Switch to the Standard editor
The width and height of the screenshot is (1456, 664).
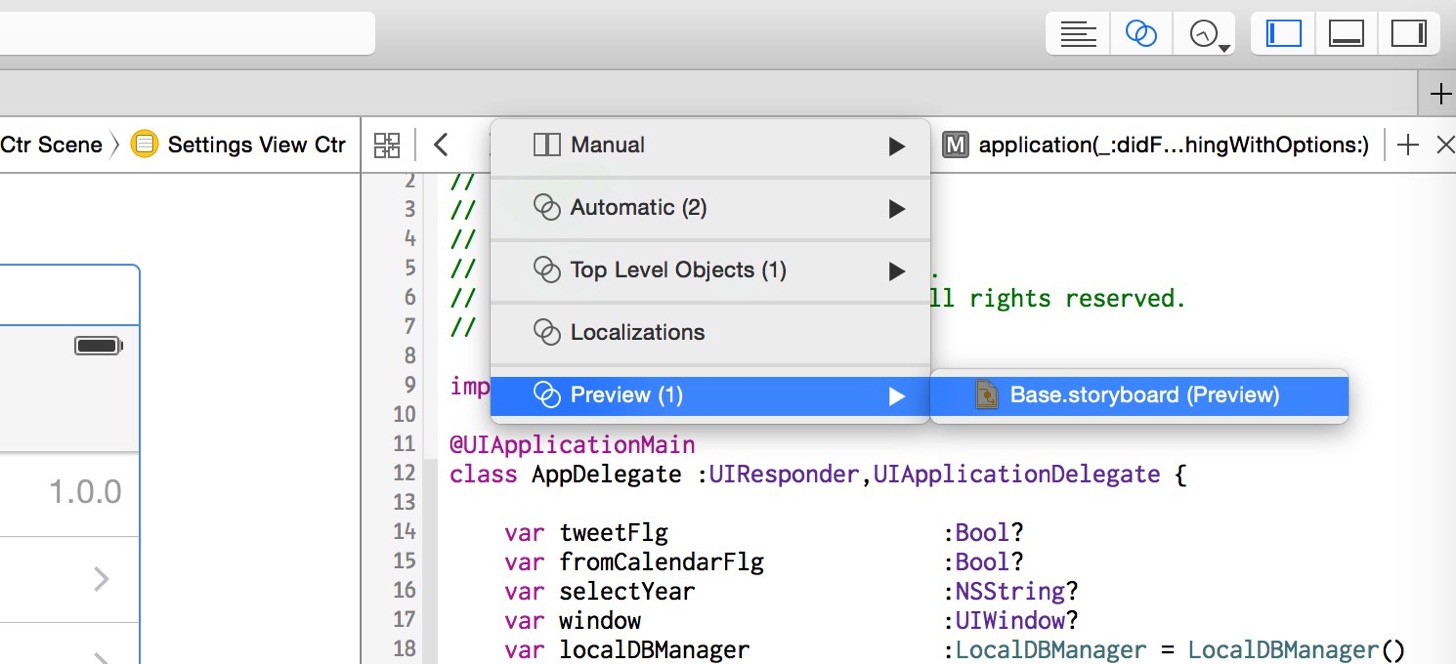(1078, 34)
